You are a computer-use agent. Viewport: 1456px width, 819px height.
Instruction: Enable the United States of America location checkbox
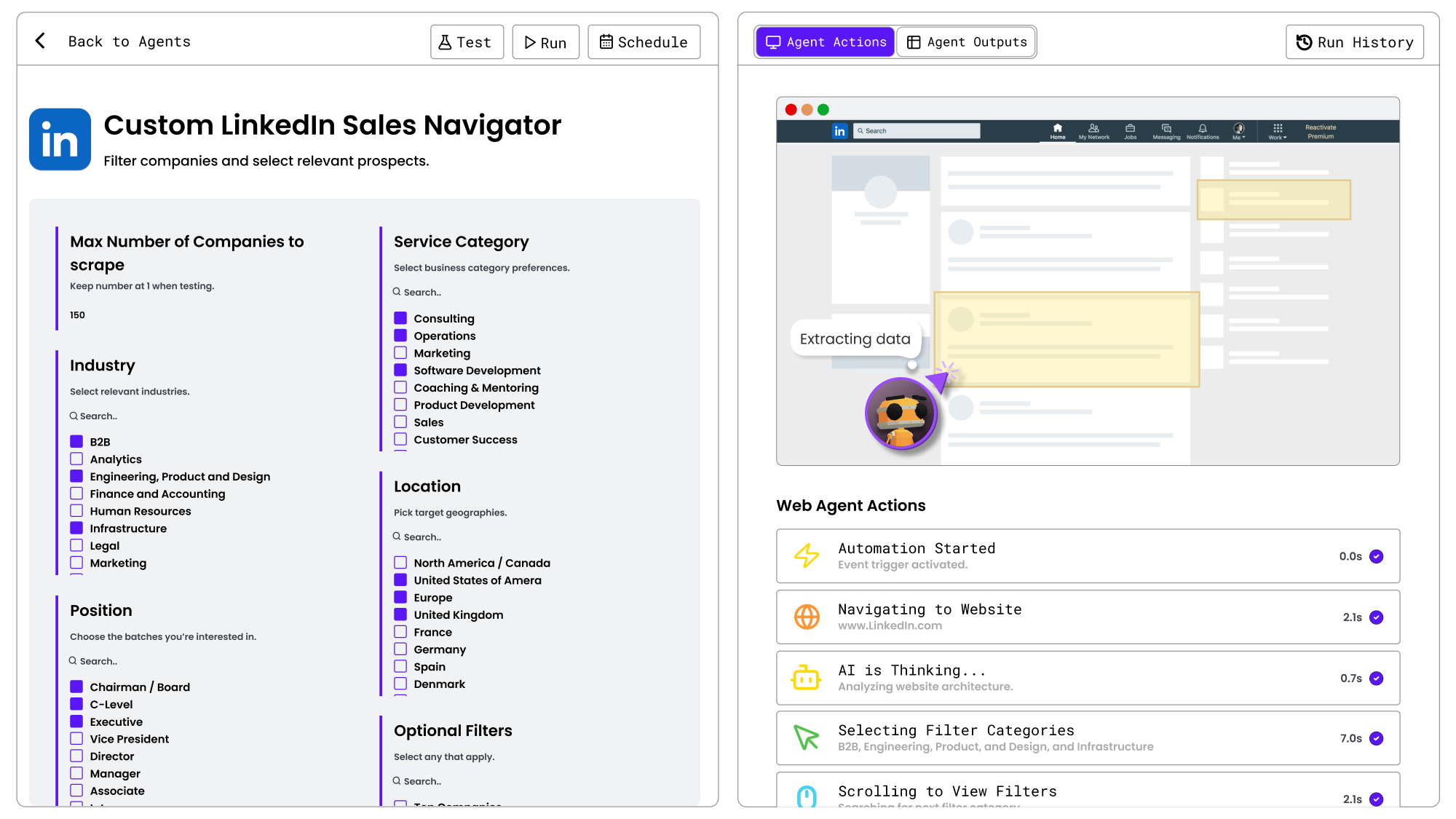tap(401, 580)
